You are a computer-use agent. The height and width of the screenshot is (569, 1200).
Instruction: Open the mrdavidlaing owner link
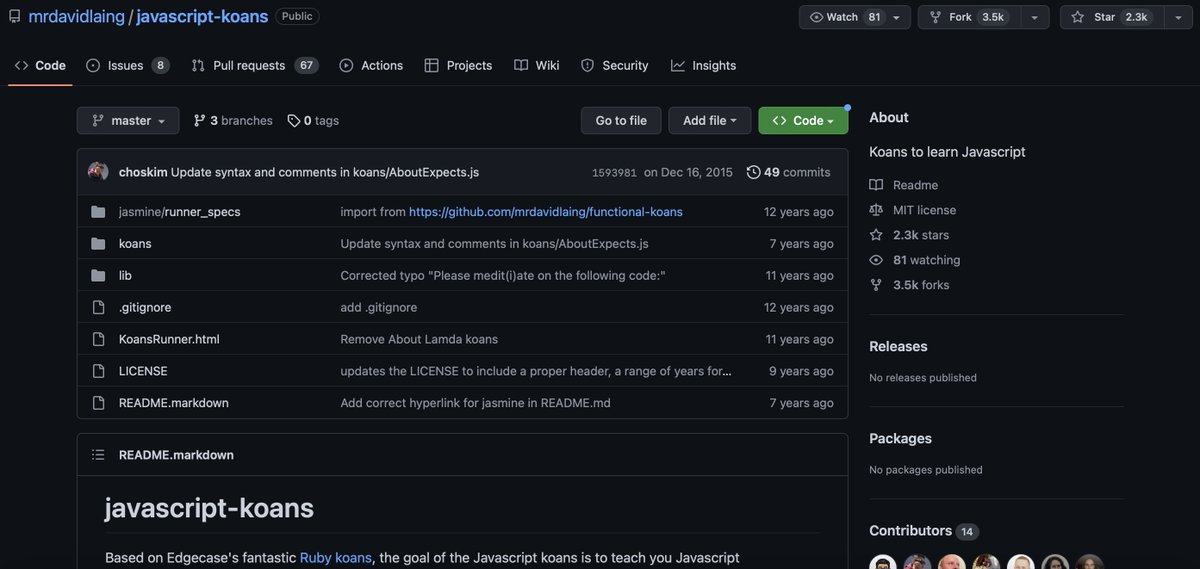[x=75, y=16]
